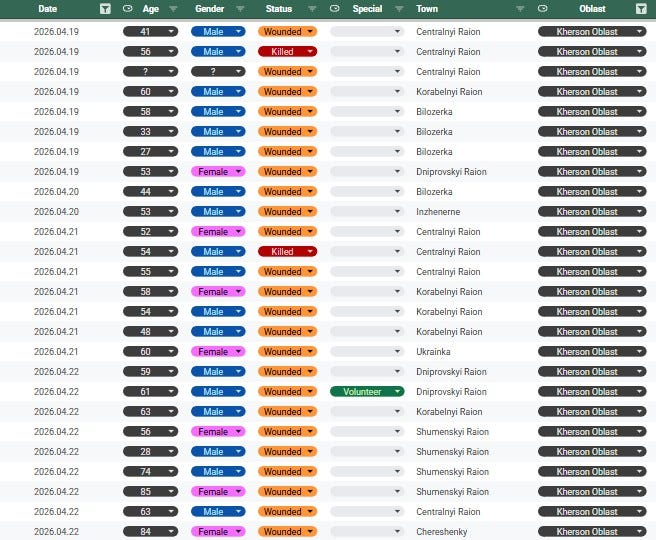Screen dimensions: 656x540
Task: Open the active filter icon on the Date column
Action: coord(105,9)
